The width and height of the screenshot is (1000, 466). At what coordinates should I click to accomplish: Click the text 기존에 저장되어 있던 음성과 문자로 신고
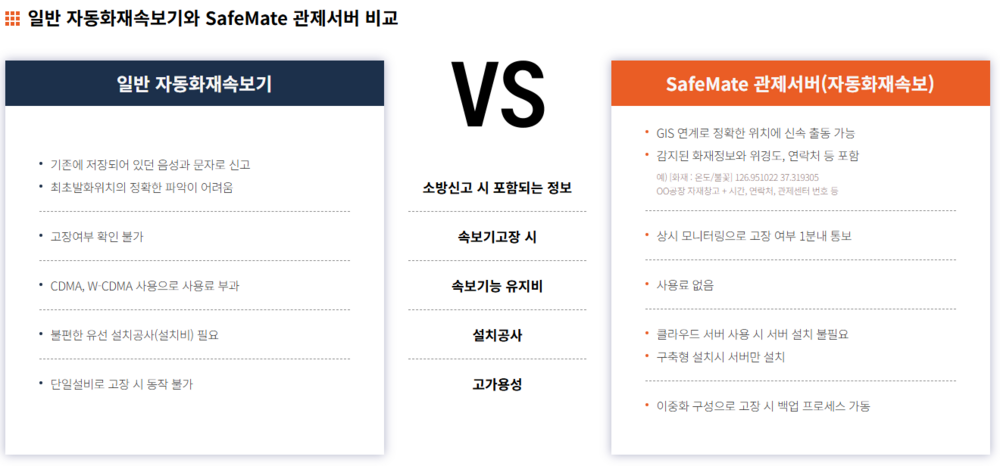coord(150,164)
